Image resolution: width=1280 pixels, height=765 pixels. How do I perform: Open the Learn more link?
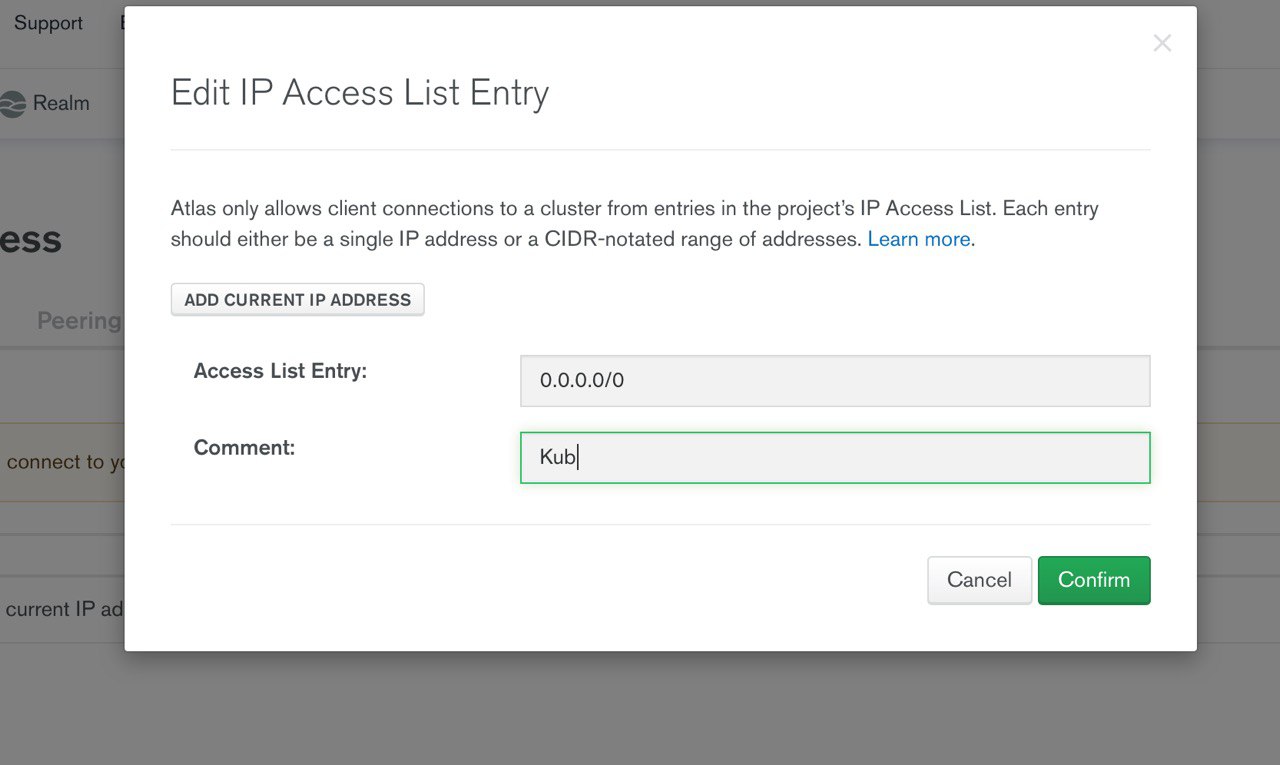(x=919, y=239)
